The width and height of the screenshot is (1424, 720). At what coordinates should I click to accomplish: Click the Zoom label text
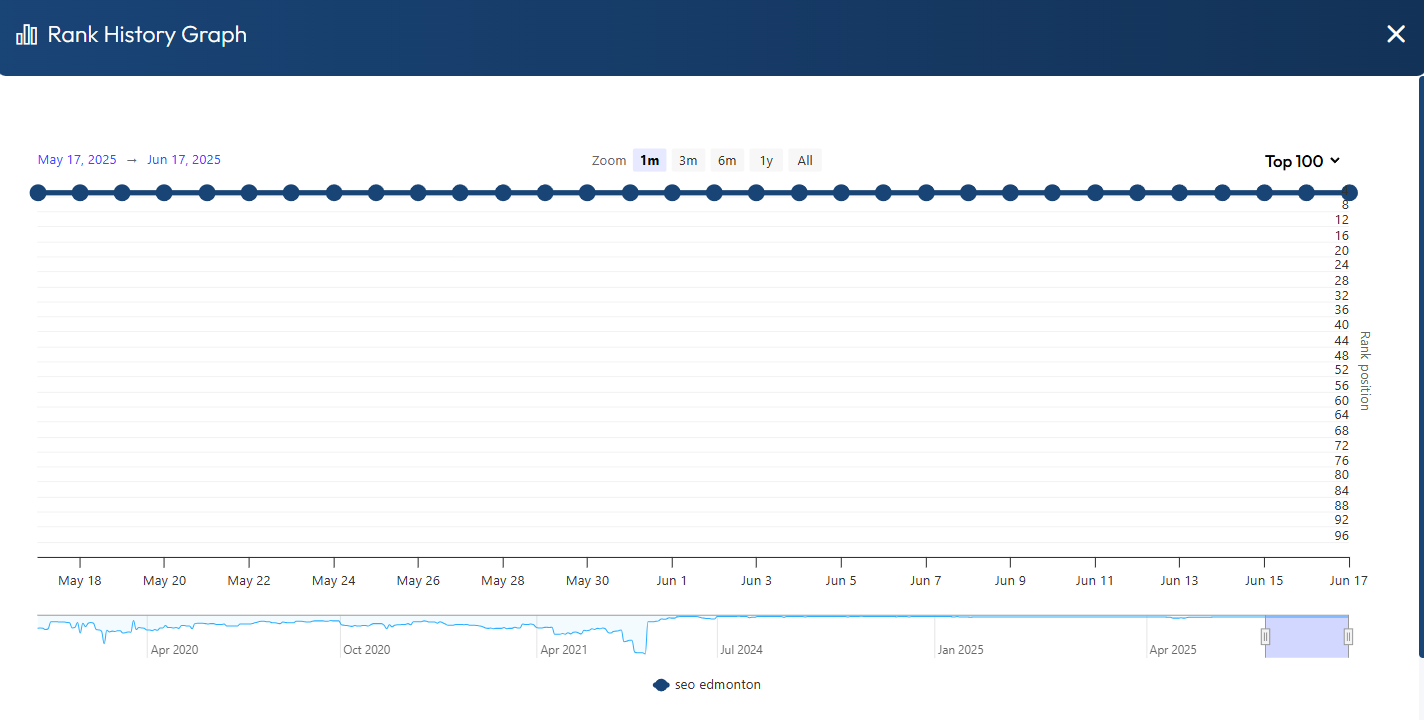[609, 160]
